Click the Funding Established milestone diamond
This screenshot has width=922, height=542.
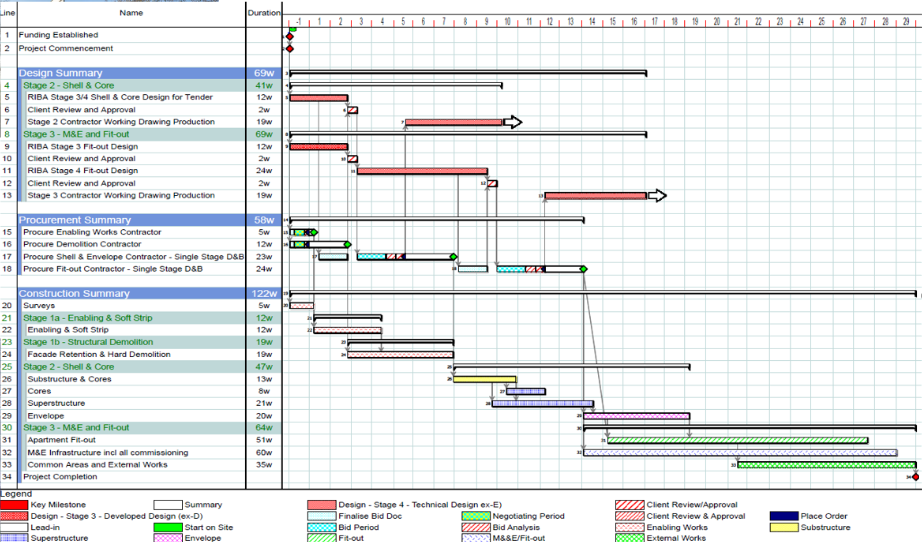tap(290, 36)
